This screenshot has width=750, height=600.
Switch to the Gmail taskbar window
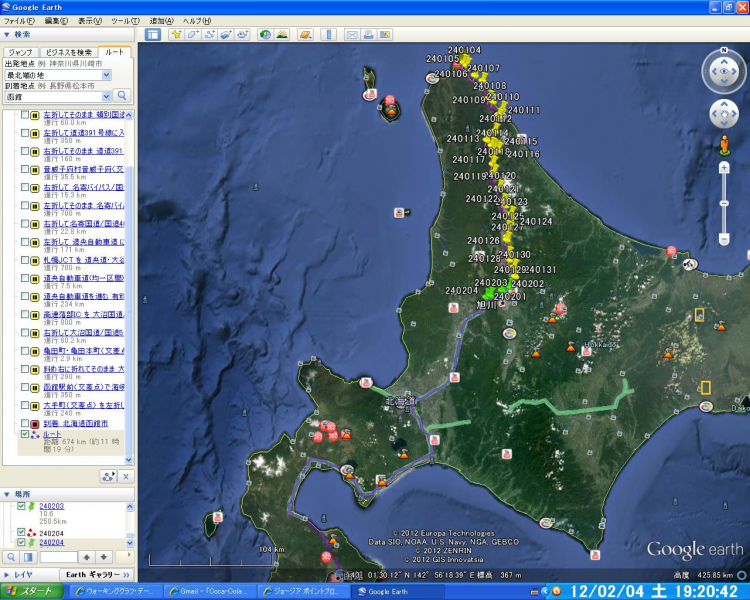coord(210,591)
